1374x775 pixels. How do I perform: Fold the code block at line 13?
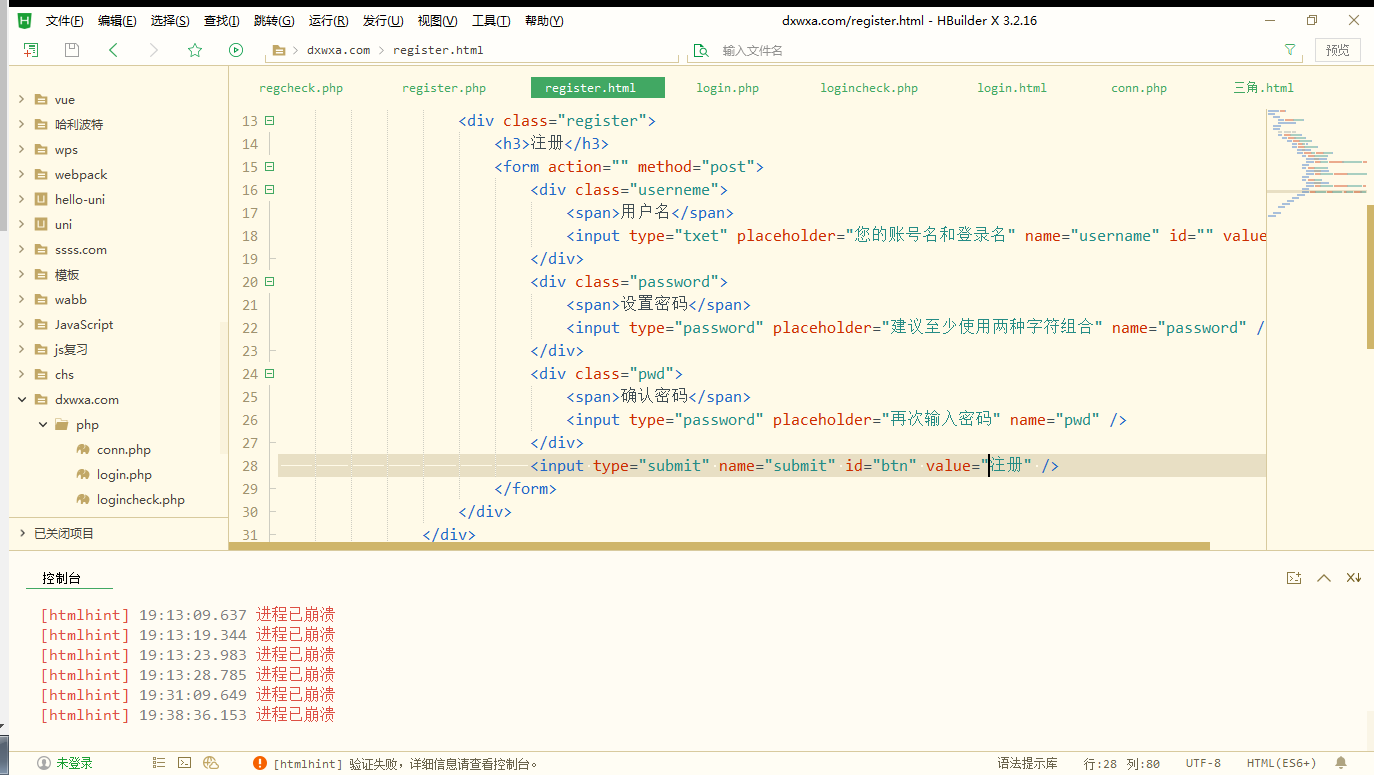click(x=269, y=121)
